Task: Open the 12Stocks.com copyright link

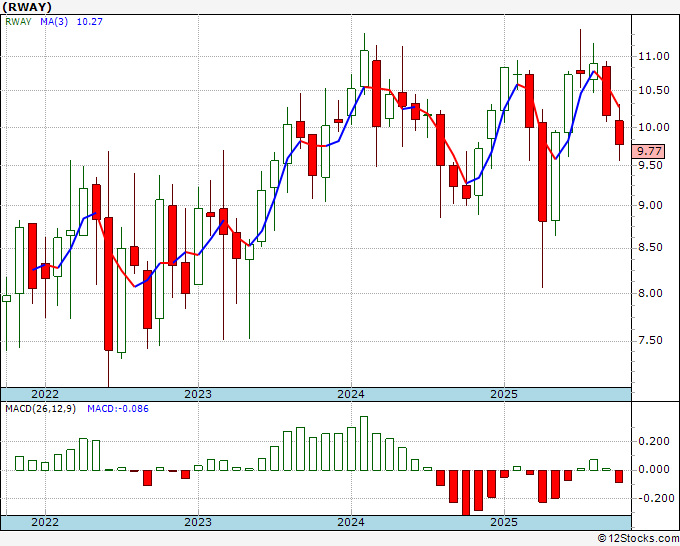Action: (638, 539)
